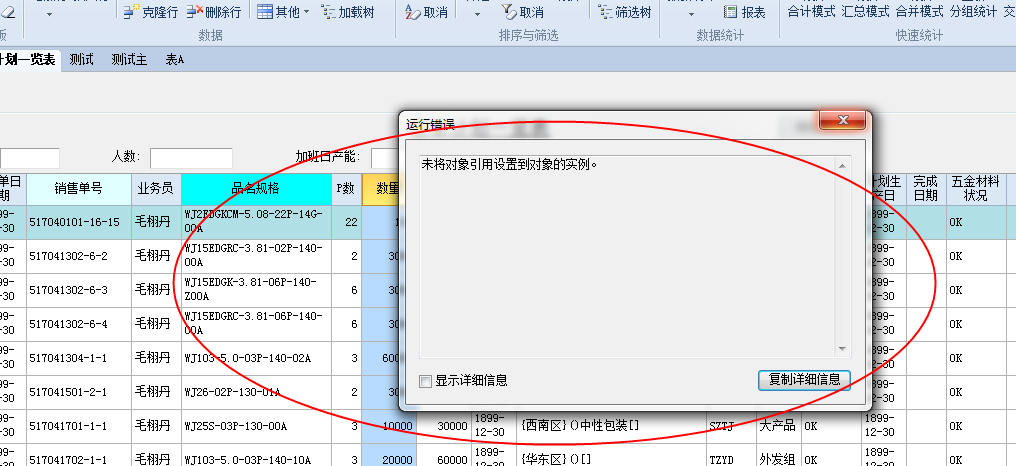Click the 大产品 cell
1016x466 pixels.
click(x=779, y=426)
